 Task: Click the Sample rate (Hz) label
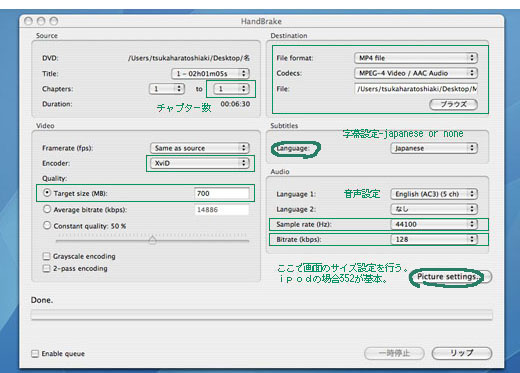(x=304, y=224)
